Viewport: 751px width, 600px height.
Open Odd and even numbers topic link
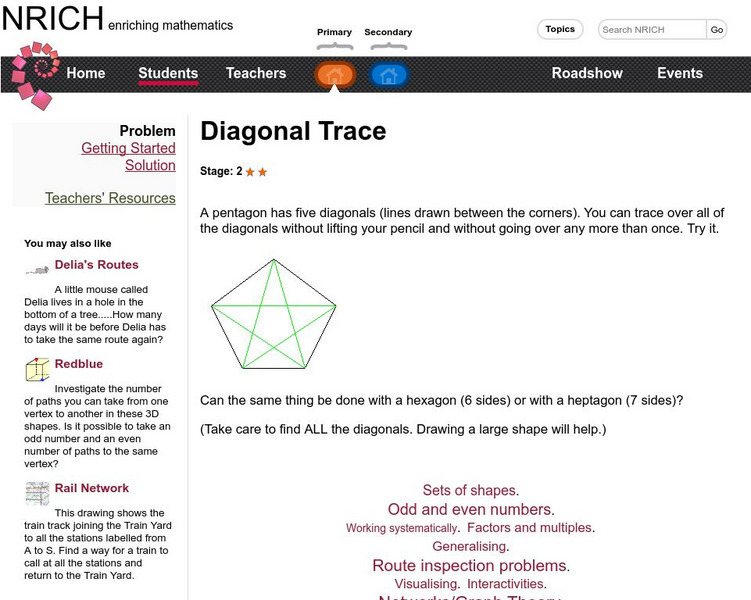471,509
